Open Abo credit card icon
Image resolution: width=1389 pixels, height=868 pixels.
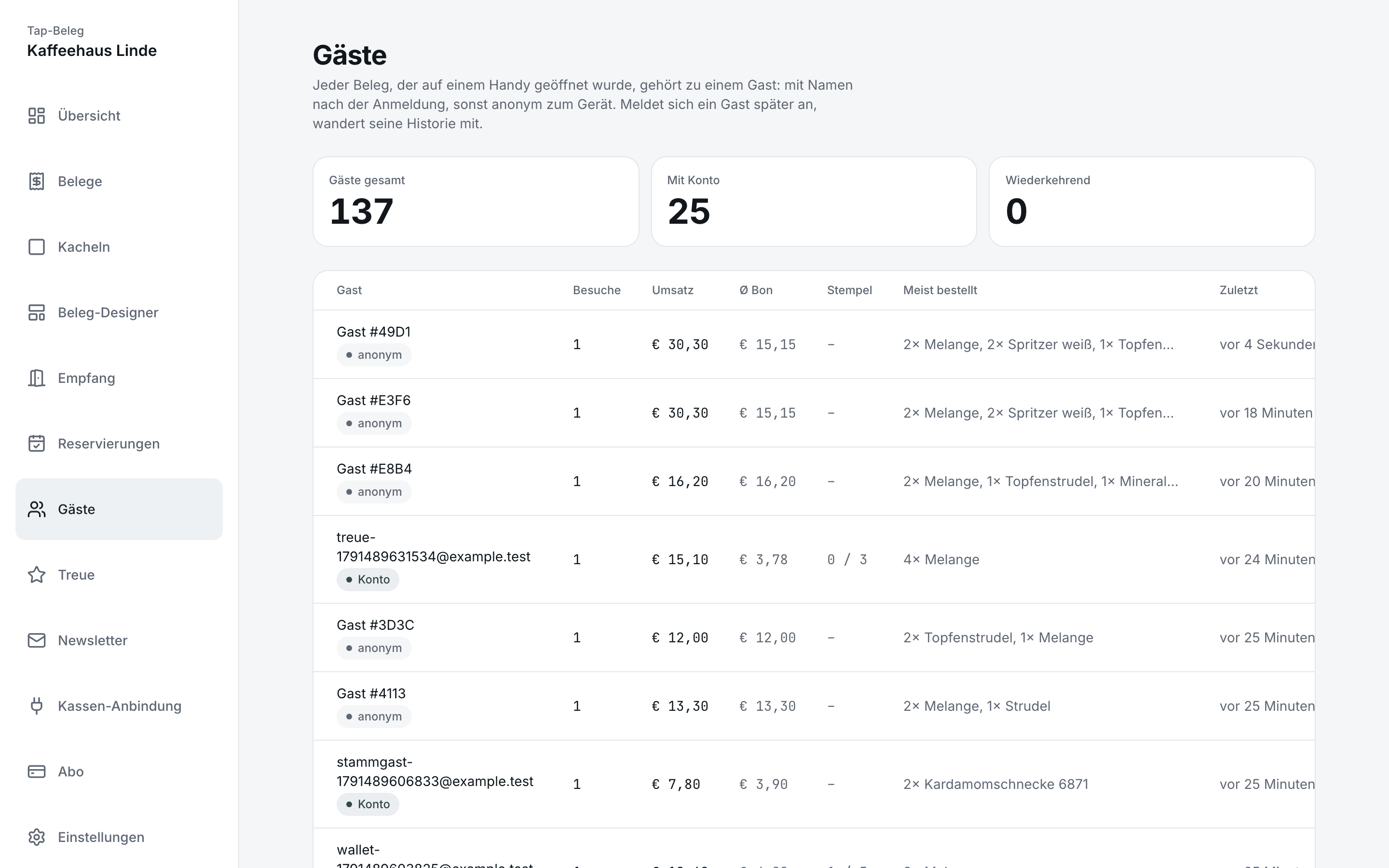coord(37,772)
